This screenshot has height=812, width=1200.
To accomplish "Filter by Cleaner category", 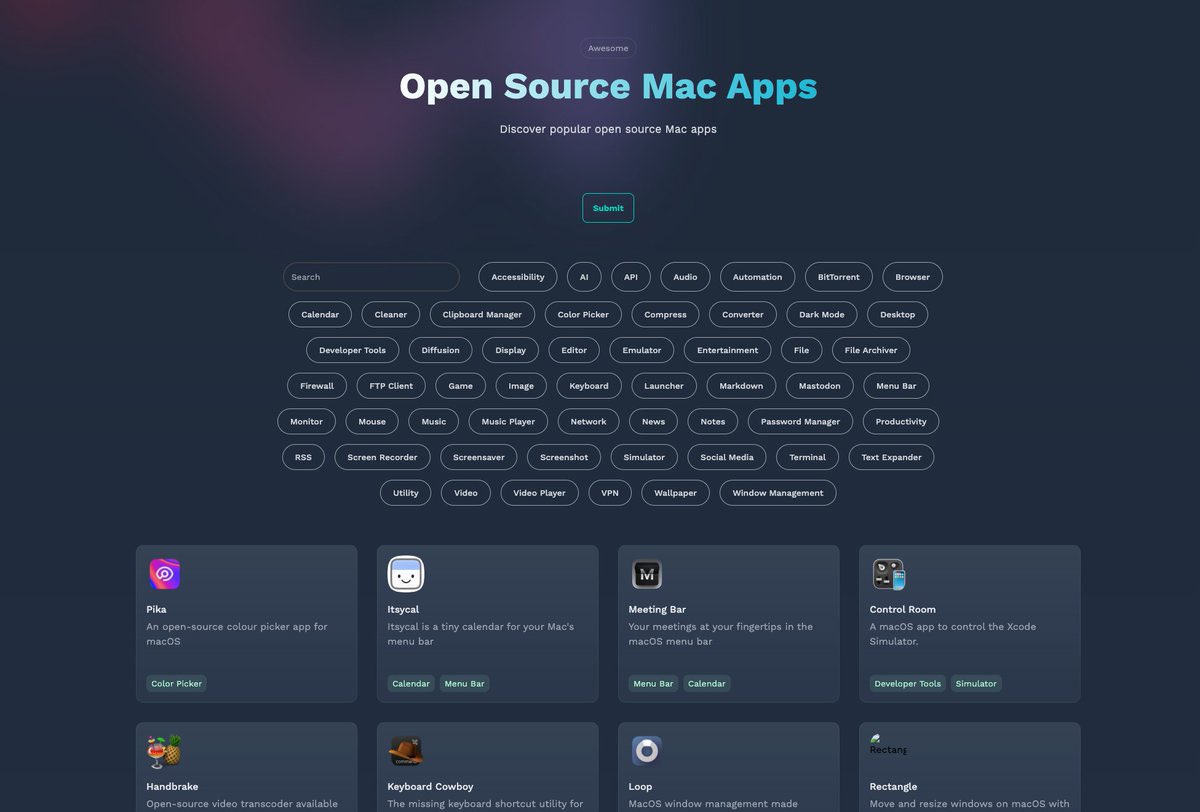I will 391,314.
